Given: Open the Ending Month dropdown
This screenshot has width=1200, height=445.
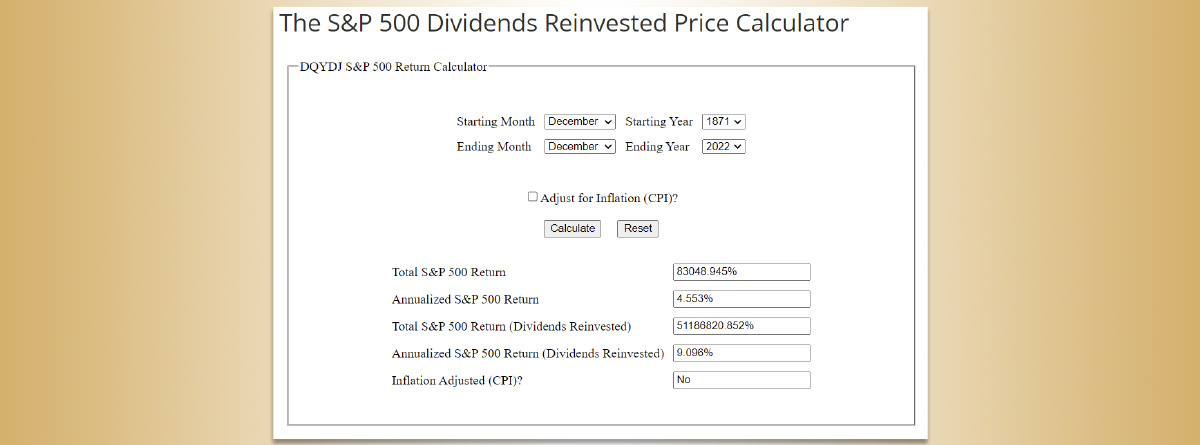Looking at the screenshot, I should [x=580, y=146].
